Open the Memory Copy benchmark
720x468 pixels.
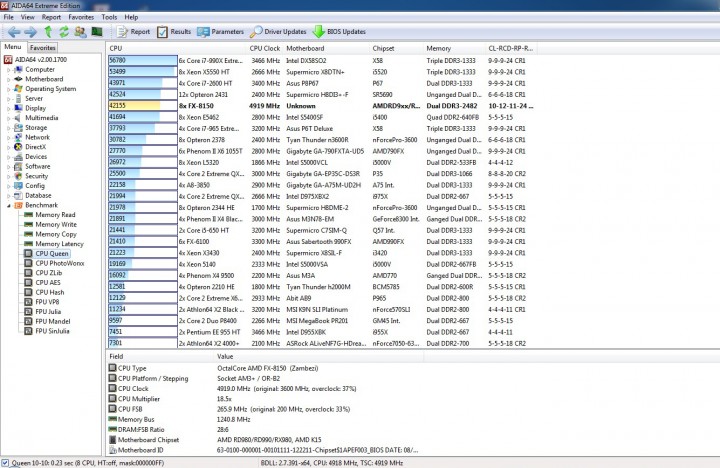(51, 234)
